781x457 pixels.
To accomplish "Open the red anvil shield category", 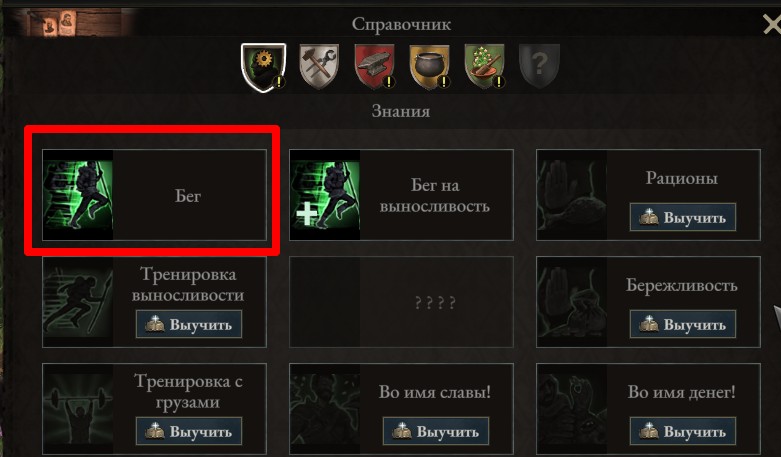I will click(374, 66).
